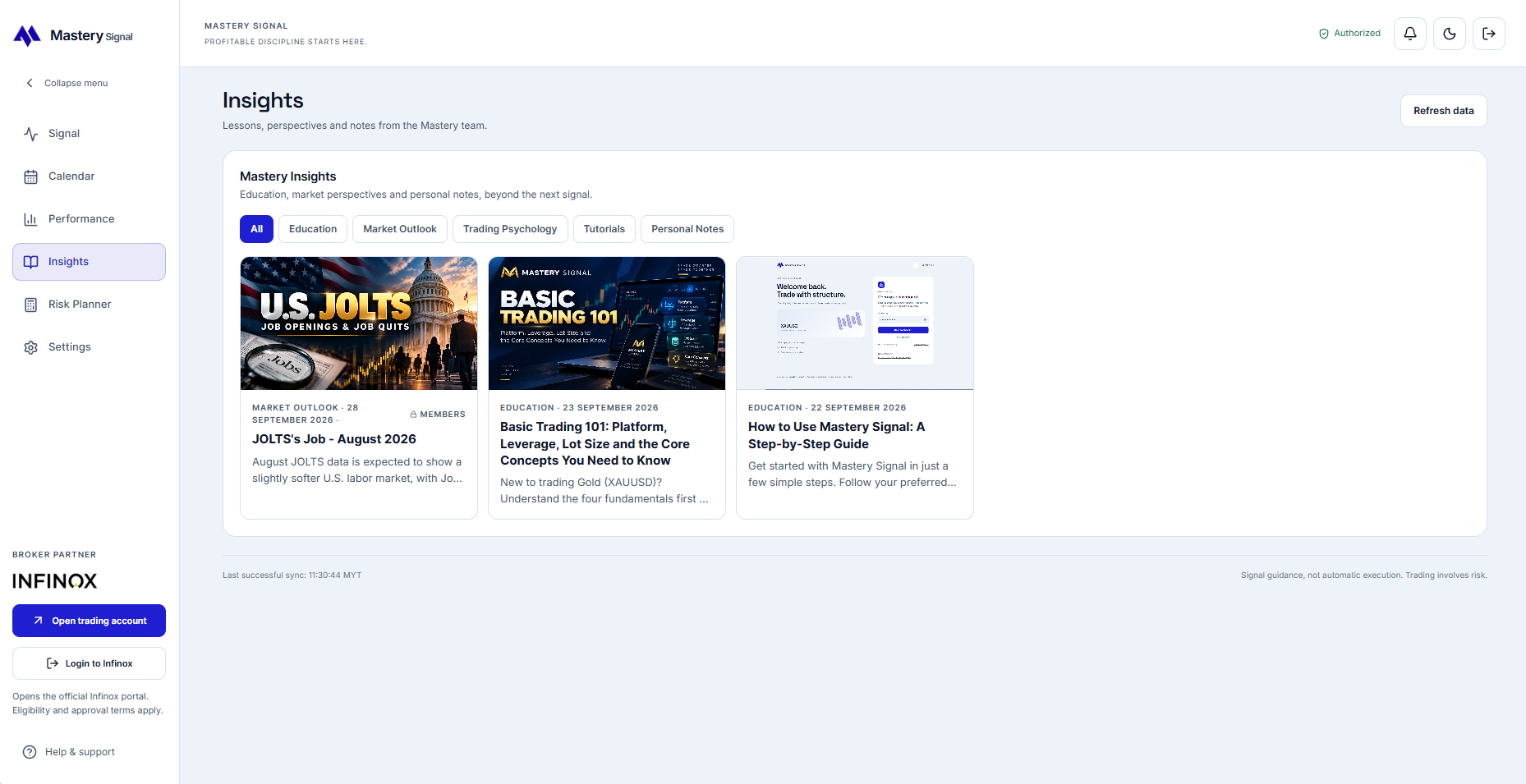Click the "Mastery Insights" section heading
Viewport: 1526px width, 784px height.
(288, 177)
